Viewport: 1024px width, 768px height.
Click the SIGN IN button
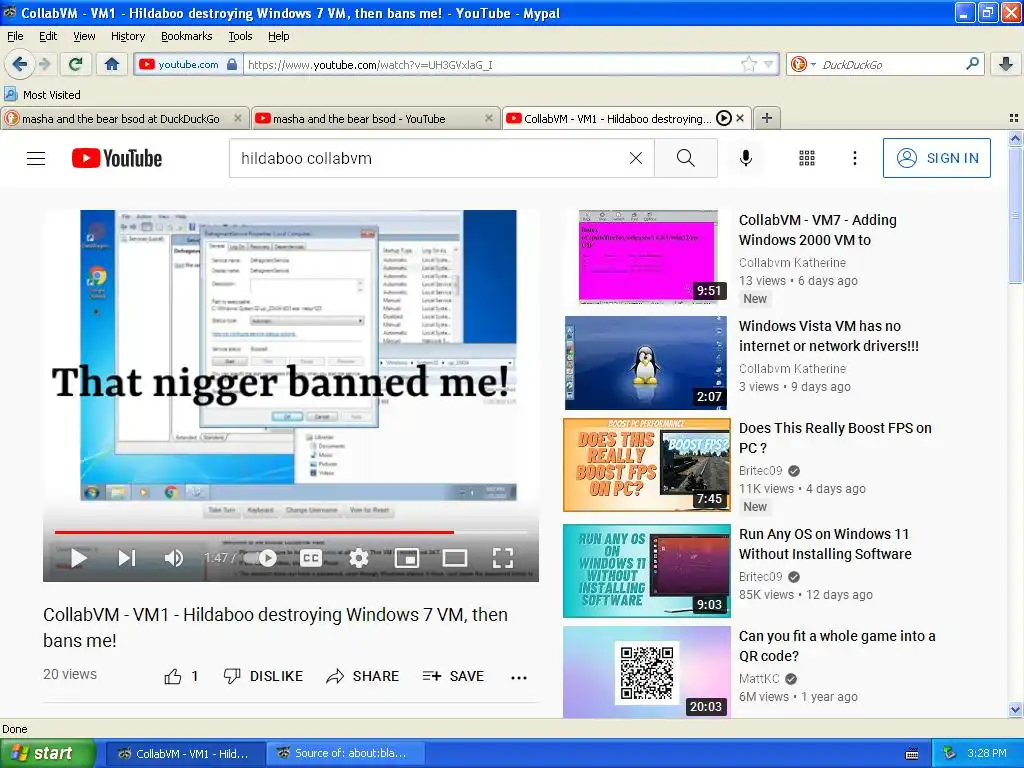click(x=936, y=158)
